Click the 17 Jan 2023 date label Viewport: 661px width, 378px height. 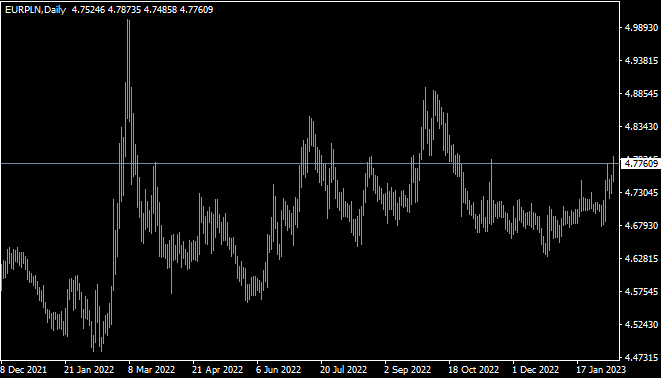(601, 370)
